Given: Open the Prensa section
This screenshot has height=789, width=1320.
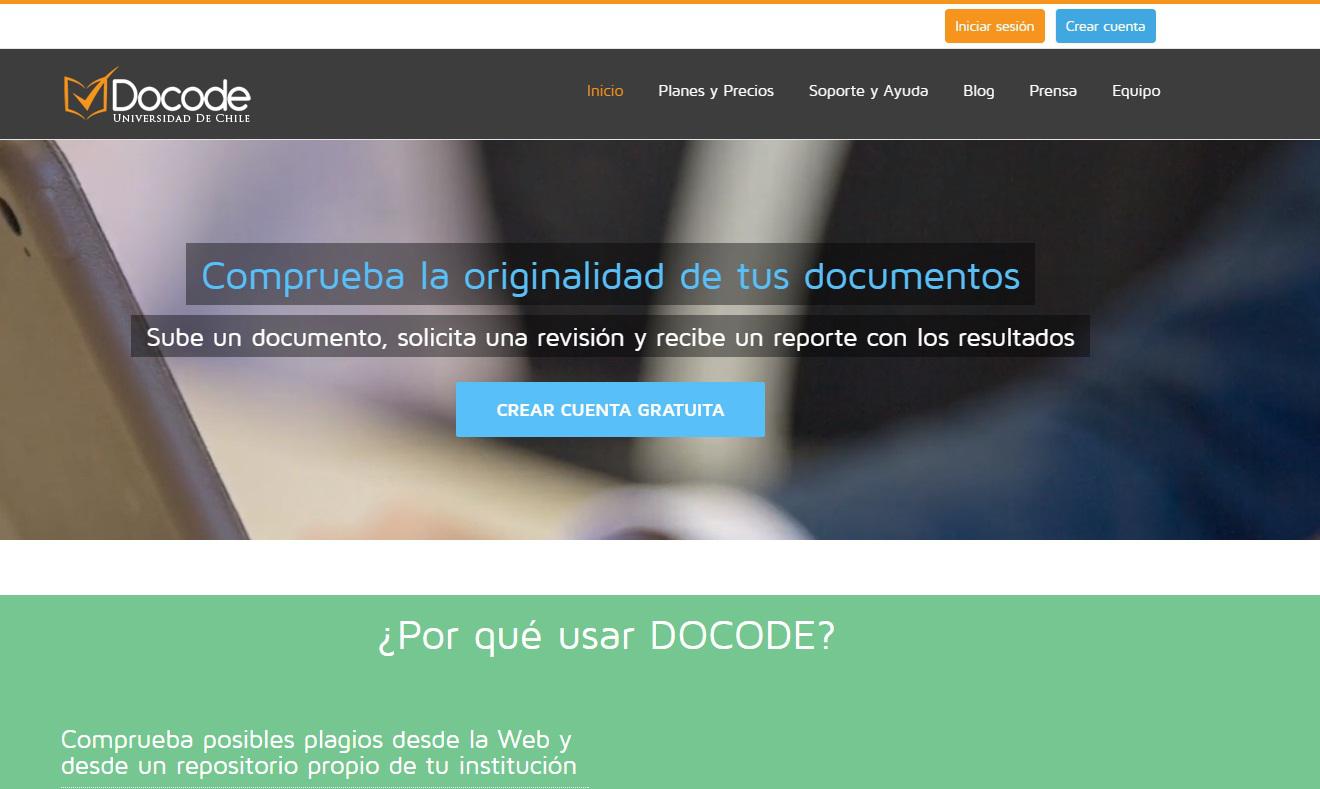Looking at the screenshot, I should point(1053,91).
